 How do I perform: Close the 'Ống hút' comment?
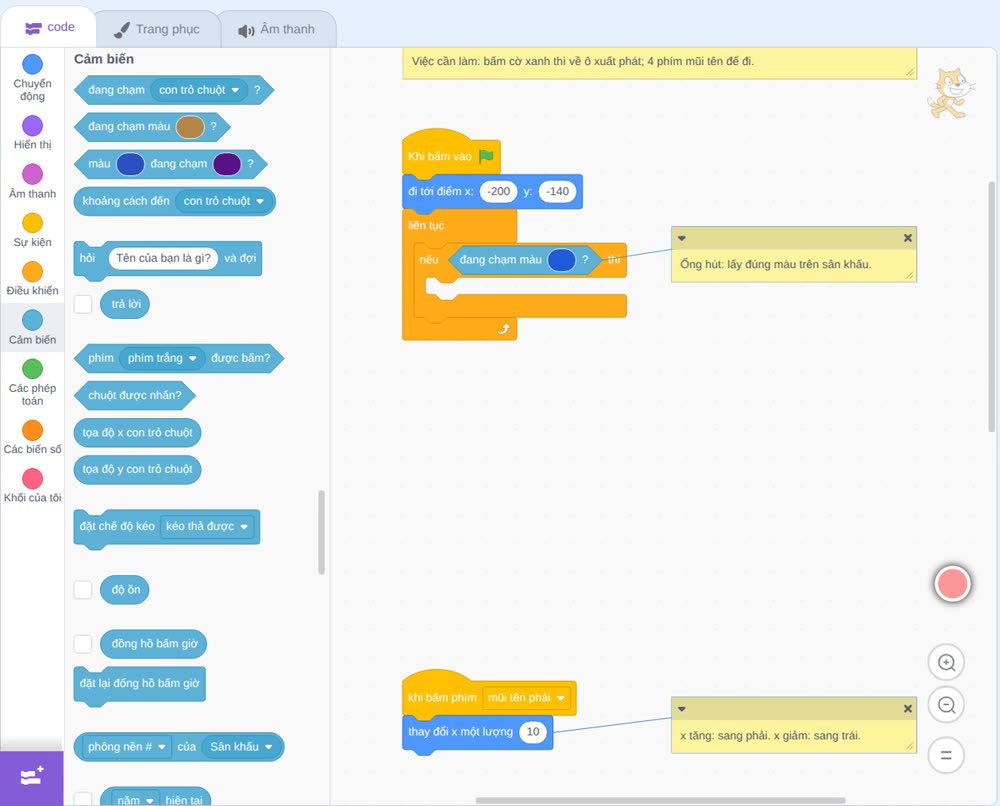click(908, 238)
